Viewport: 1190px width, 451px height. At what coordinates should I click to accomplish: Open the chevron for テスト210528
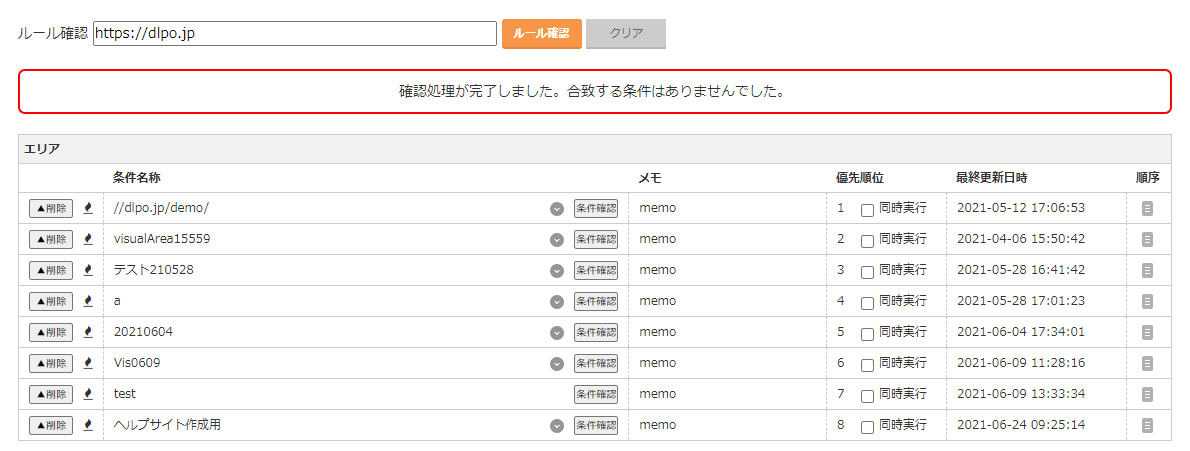[557, 271]
